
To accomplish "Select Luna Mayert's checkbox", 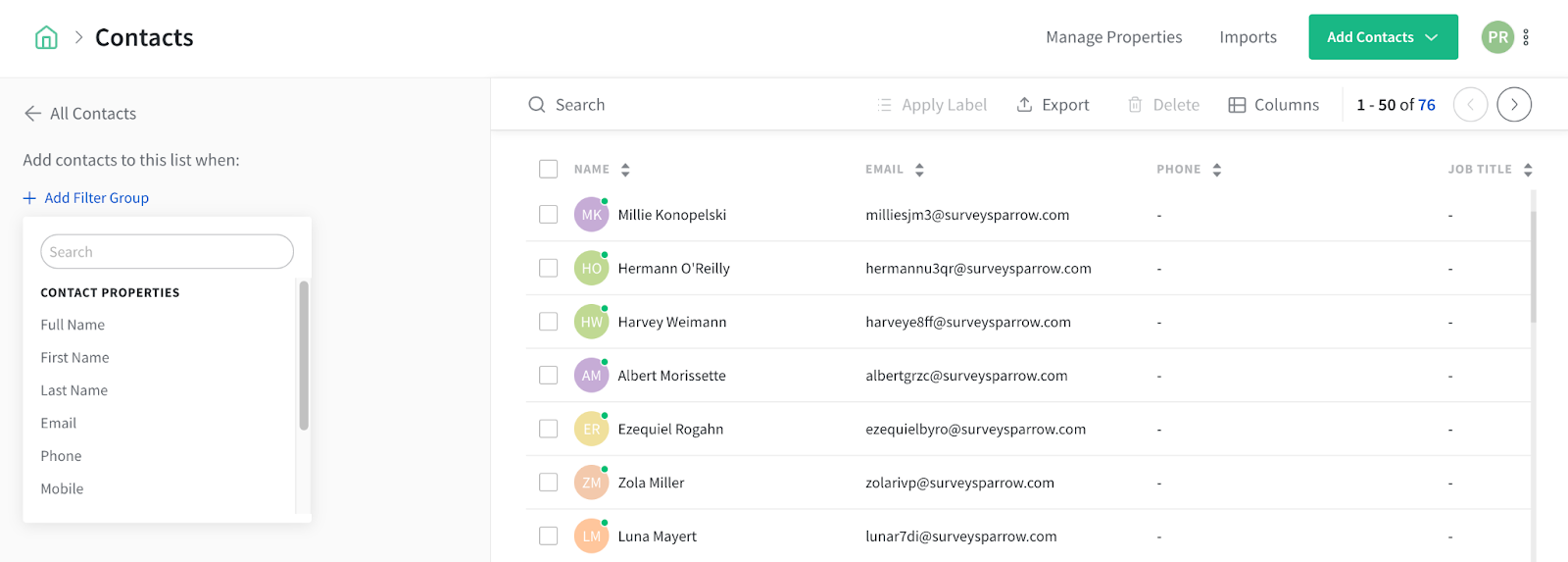I will [549, 536].
